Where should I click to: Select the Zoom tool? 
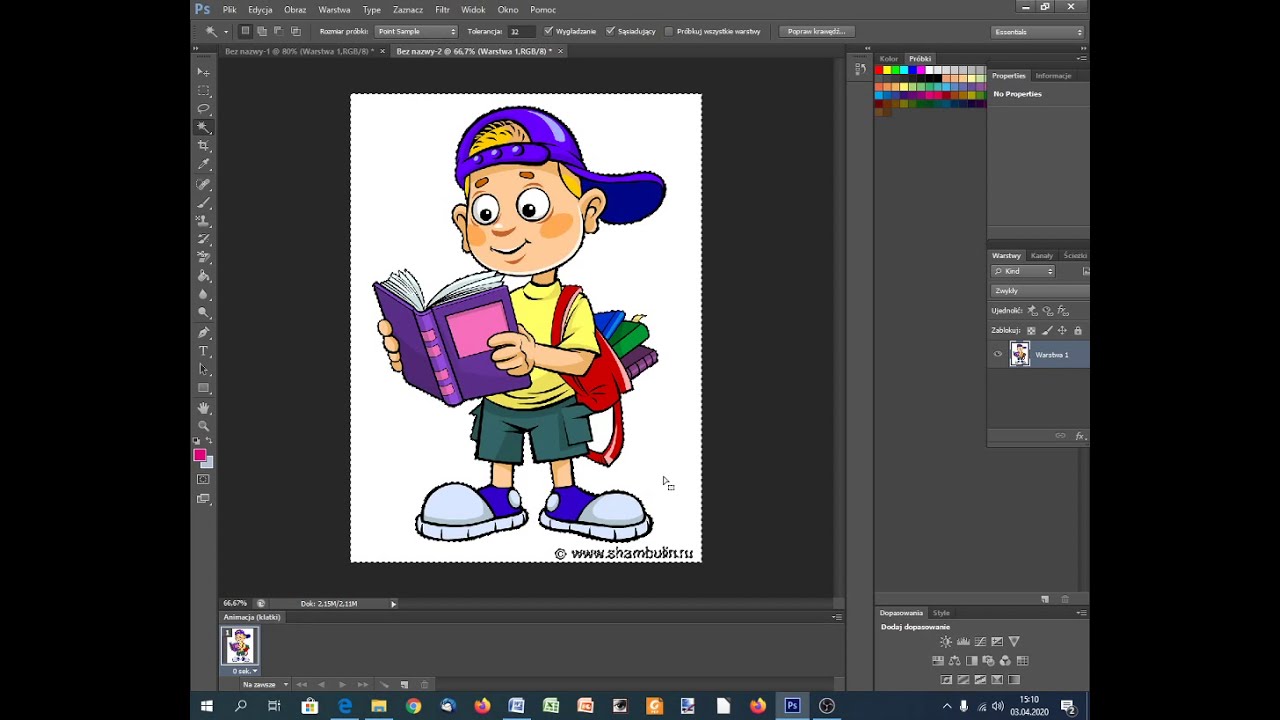pyautogui.click(x=203, y=426)
